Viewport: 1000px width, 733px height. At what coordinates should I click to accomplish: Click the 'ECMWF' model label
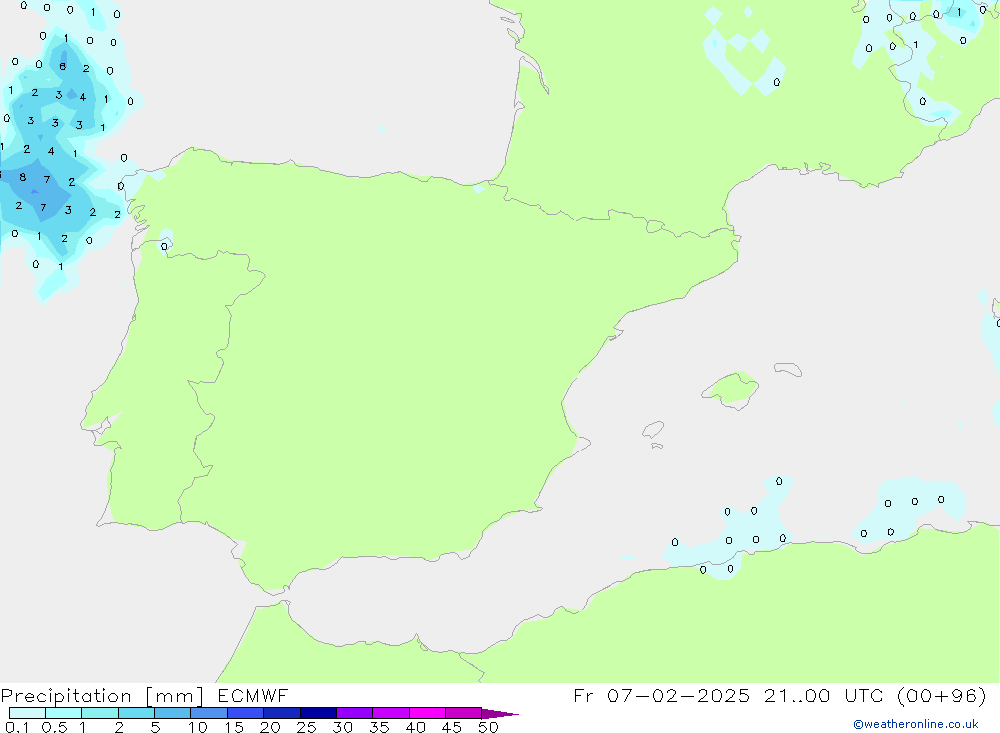(x=253, y=695)
